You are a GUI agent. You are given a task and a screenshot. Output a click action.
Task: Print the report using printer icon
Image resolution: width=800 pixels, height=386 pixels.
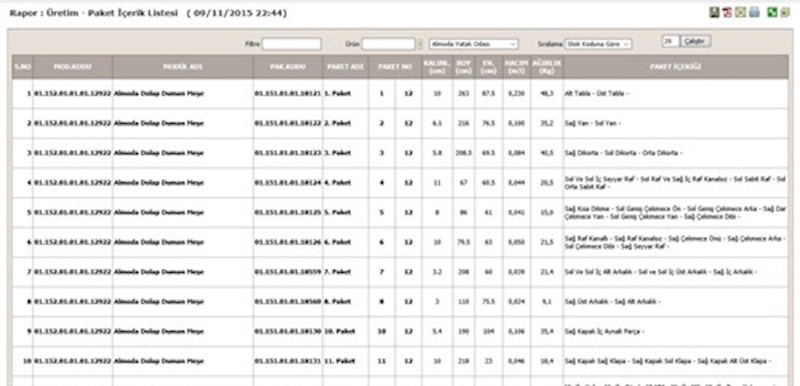pyautogui.click(x=754, y=13)
